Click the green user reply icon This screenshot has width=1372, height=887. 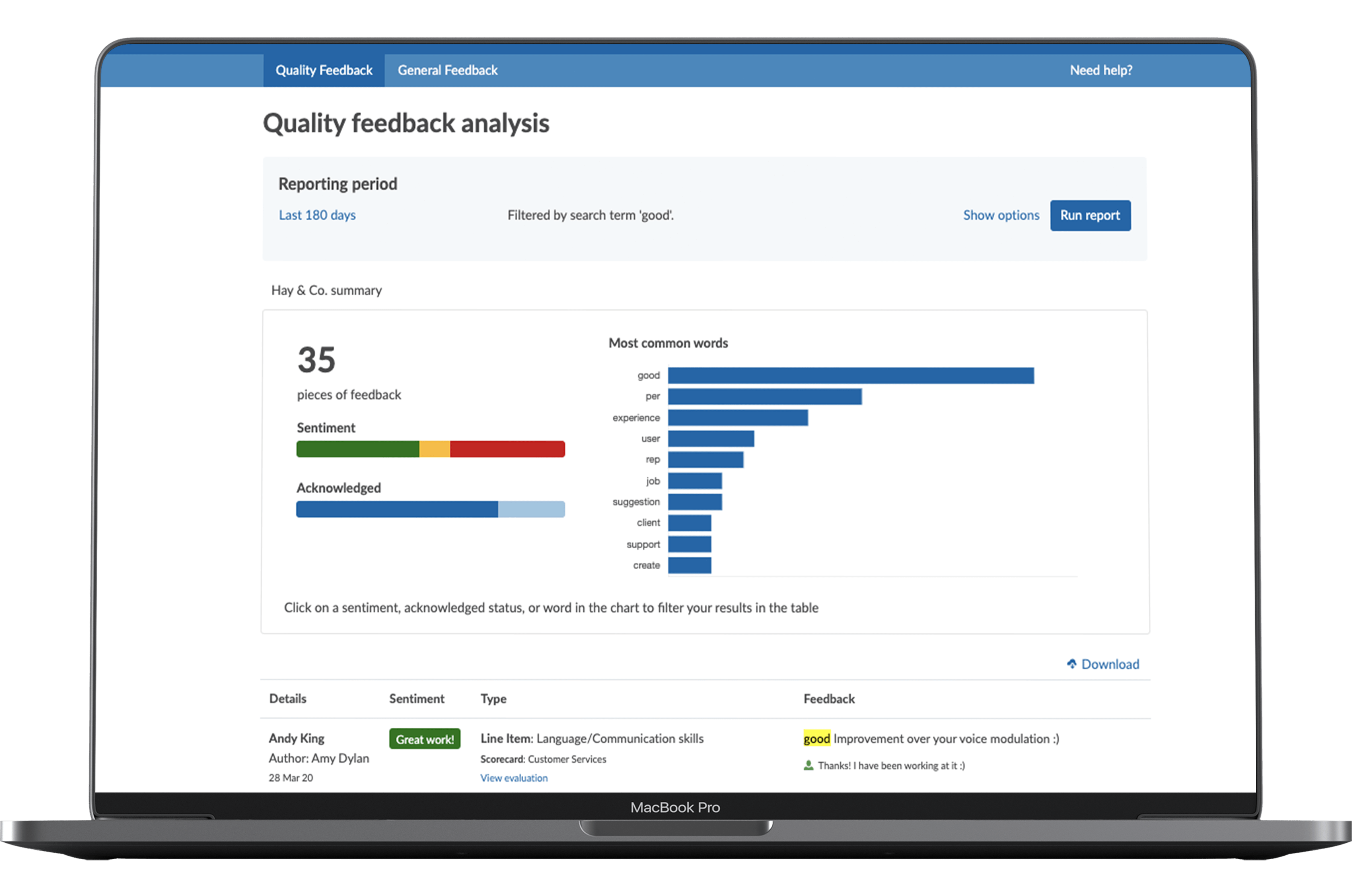point(808,766)
